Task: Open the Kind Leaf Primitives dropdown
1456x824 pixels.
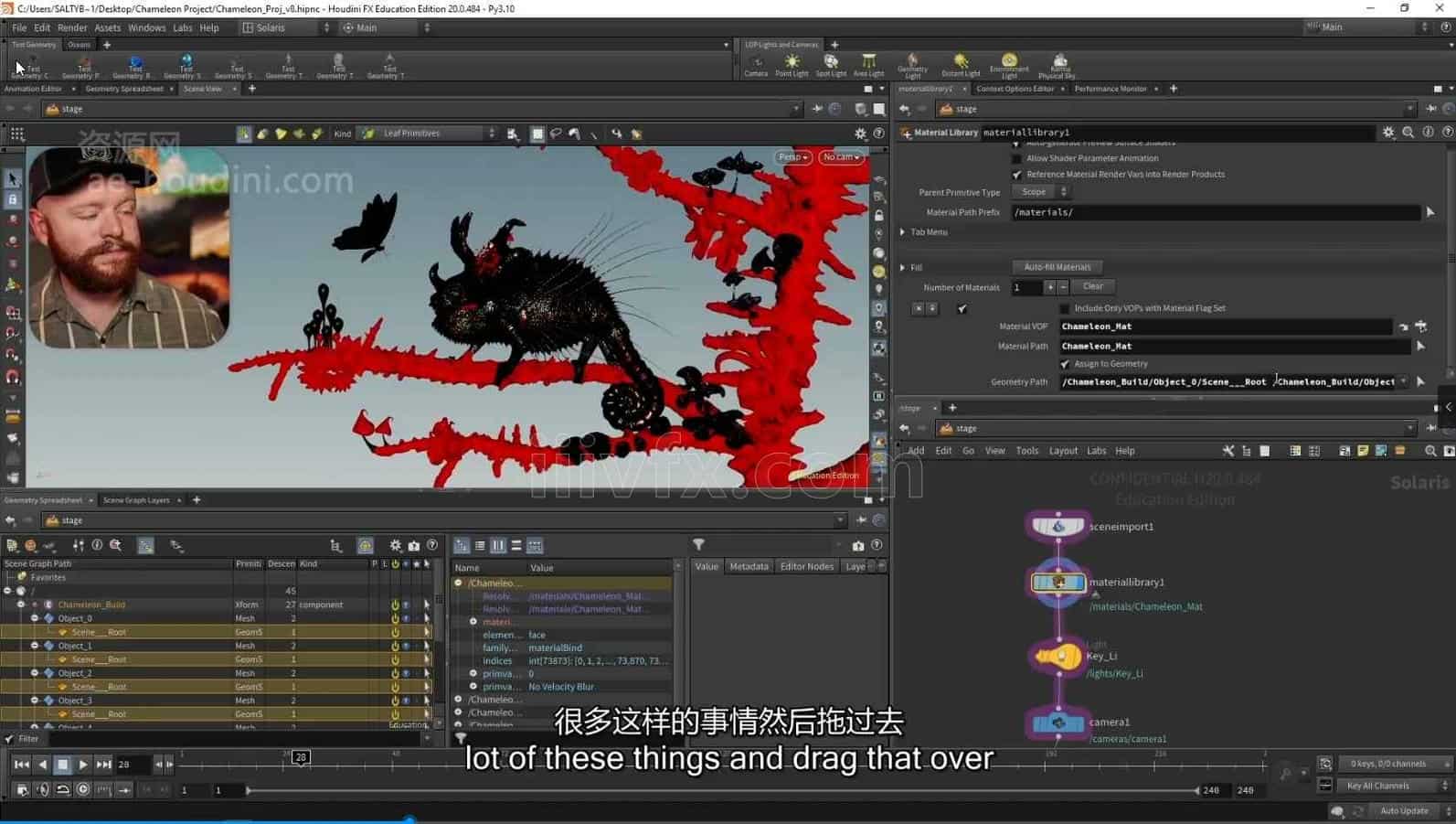Action: (430, 134)
